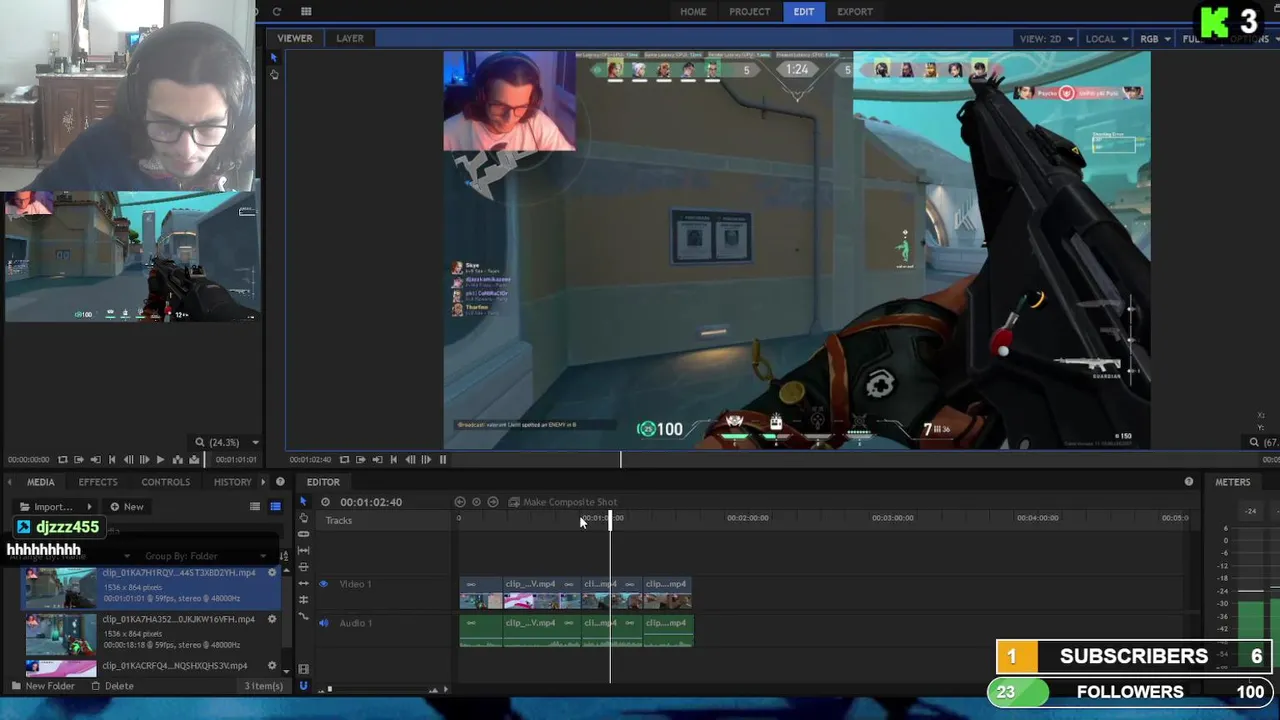This screenshot has height=720, width=1280.
Task: Open the EXPORT tab
Action: (855, 12)
